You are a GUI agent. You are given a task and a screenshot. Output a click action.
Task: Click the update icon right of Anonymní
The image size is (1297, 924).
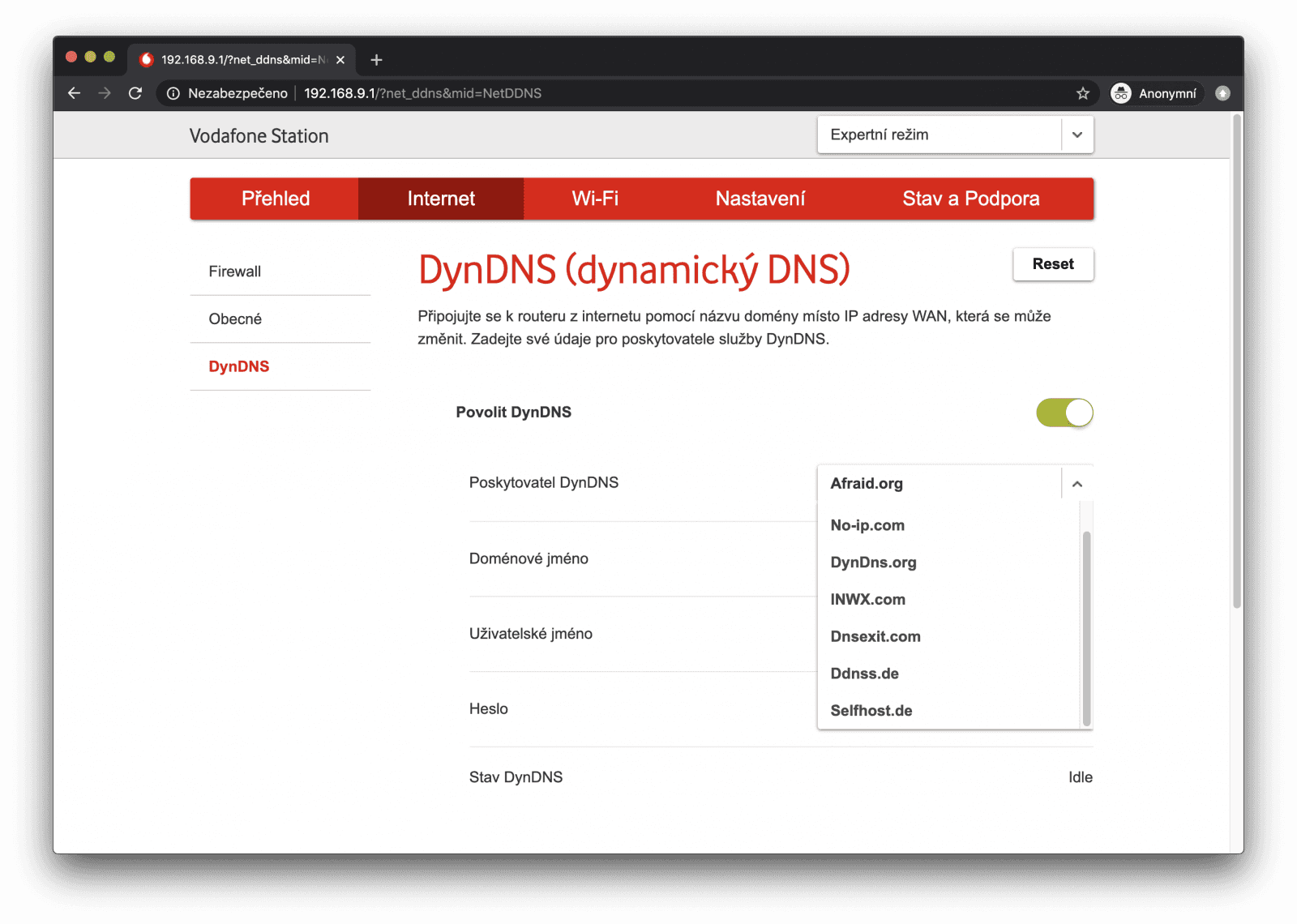(1222, 93)
